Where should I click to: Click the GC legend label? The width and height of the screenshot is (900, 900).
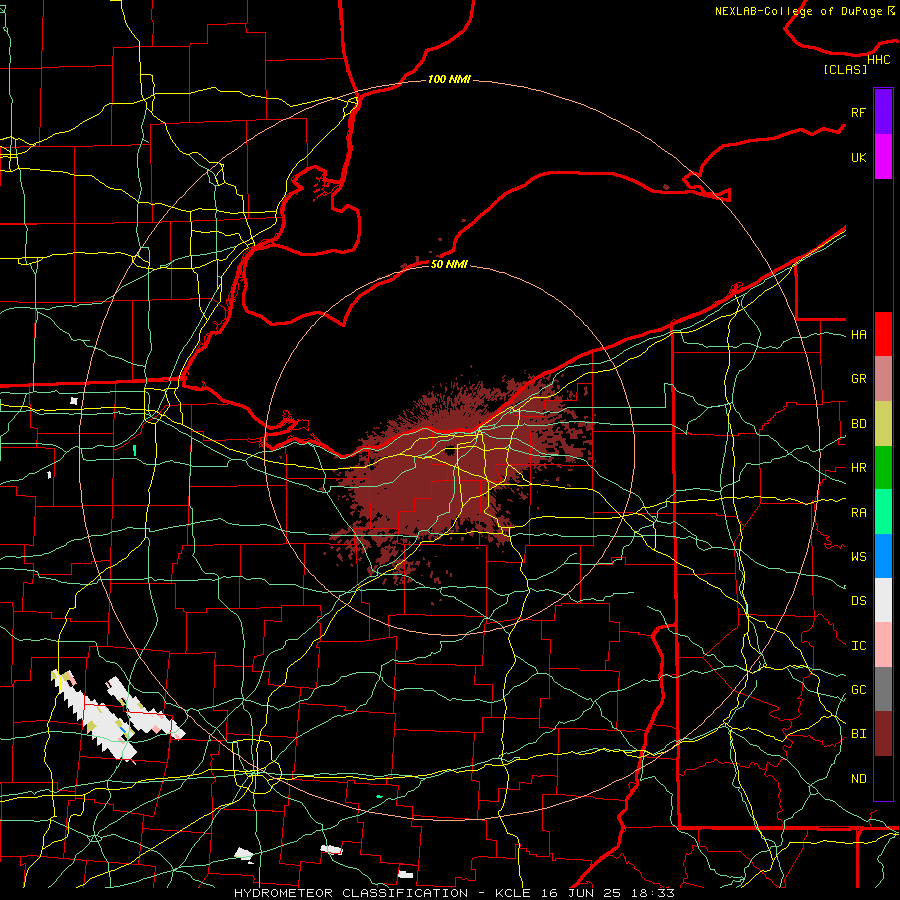[858, 690]
